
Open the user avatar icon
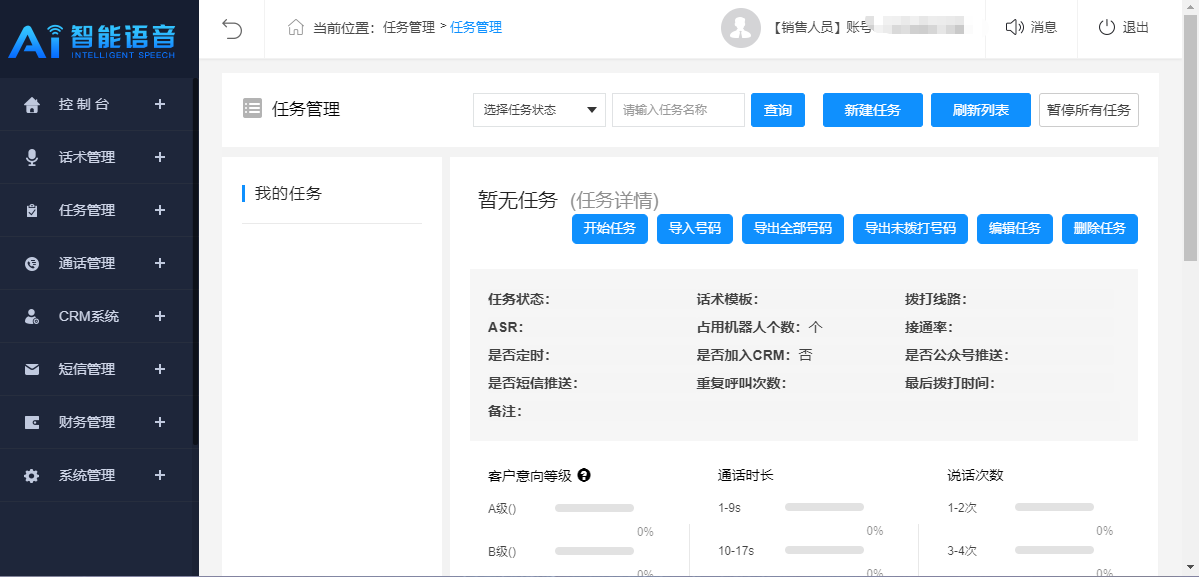(x=740, y=28)
